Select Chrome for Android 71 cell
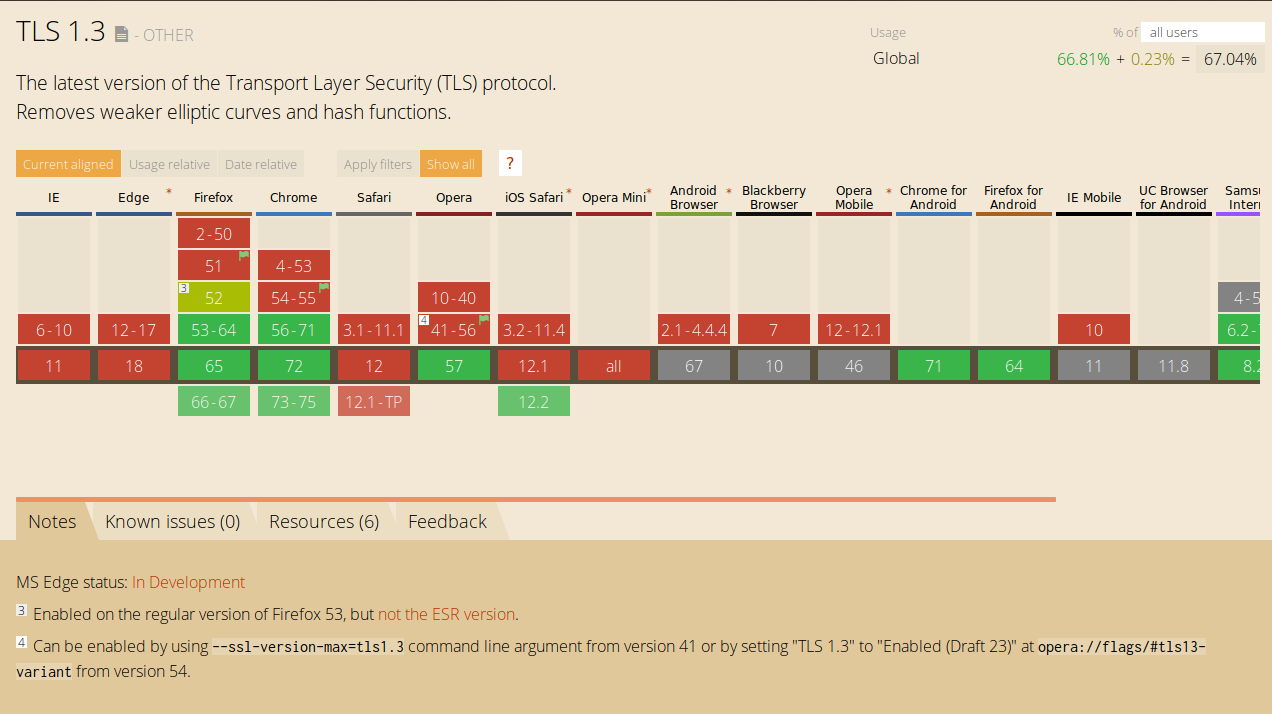The image size is (1272, 714). pos(934,365)
